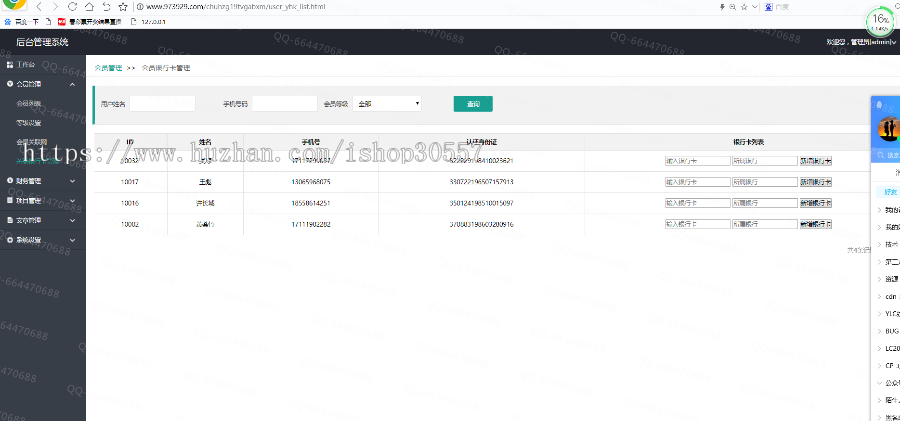Image resolution: width=900 pixels, height=421 pixels.
Task: Expand the CP group in QQ panel
Action: point(887,366)
